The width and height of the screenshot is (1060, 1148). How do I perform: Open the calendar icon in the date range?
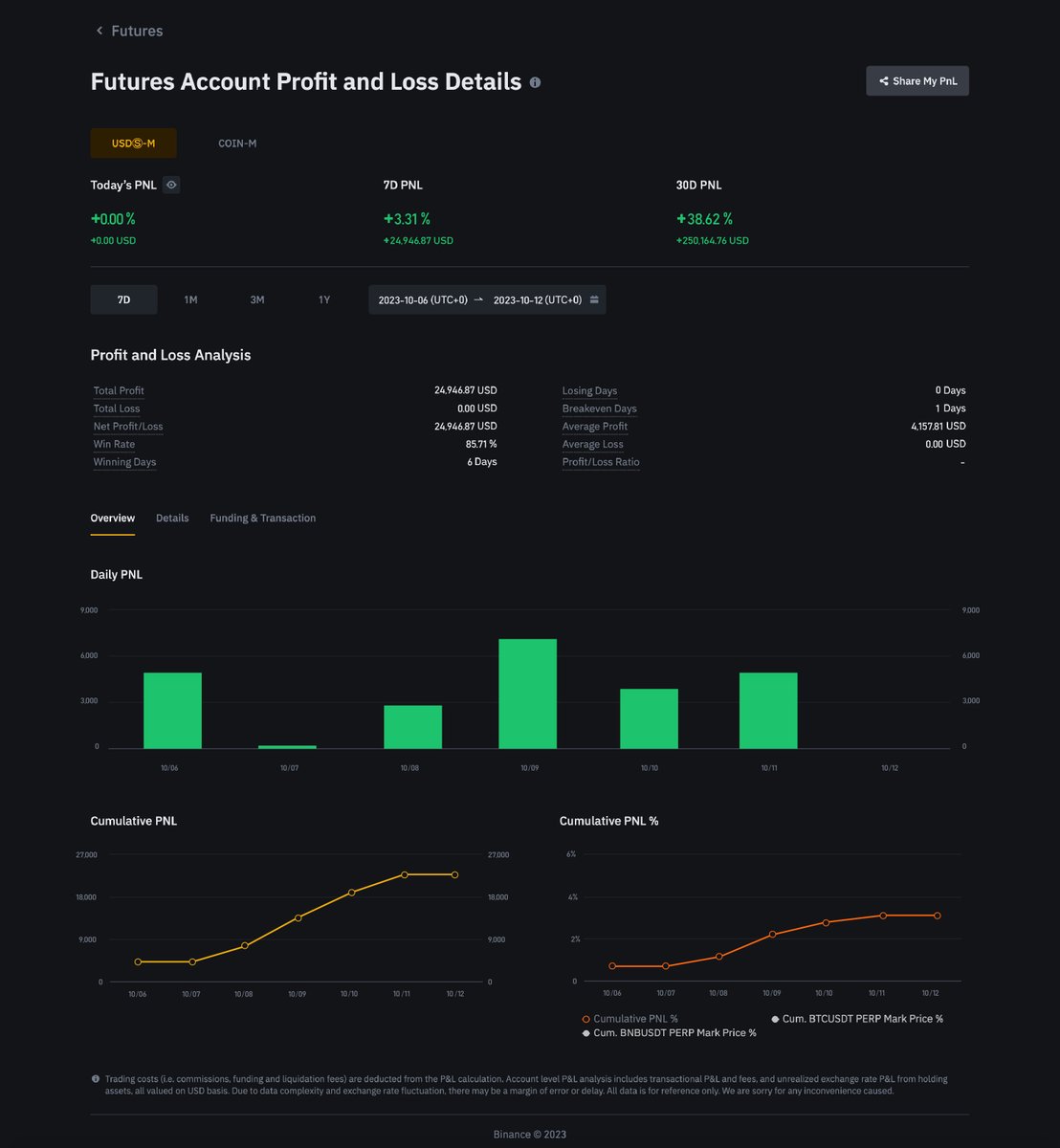[x=594, y=299]
